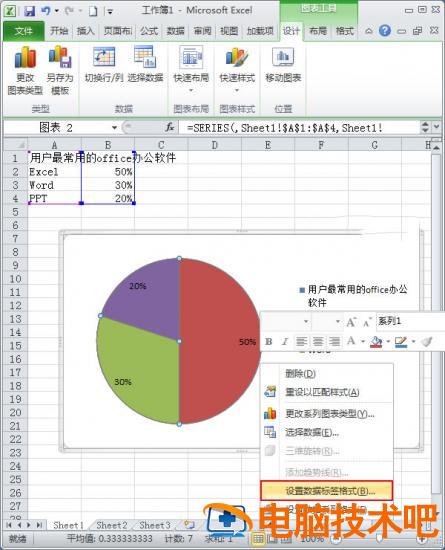Select the Sheet1 worksheet tab
The width and height of the screenshot is (445, 550).
coord(69,525)
